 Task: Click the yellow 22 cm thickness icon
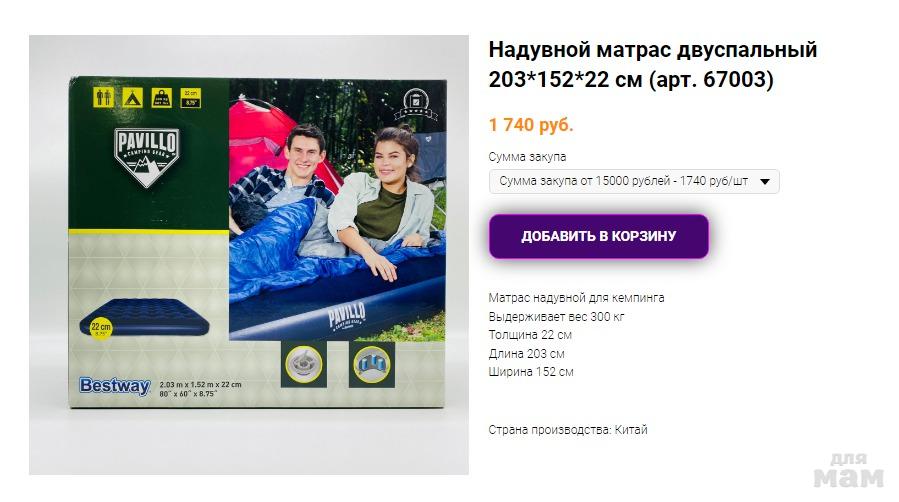click(191, 97)
